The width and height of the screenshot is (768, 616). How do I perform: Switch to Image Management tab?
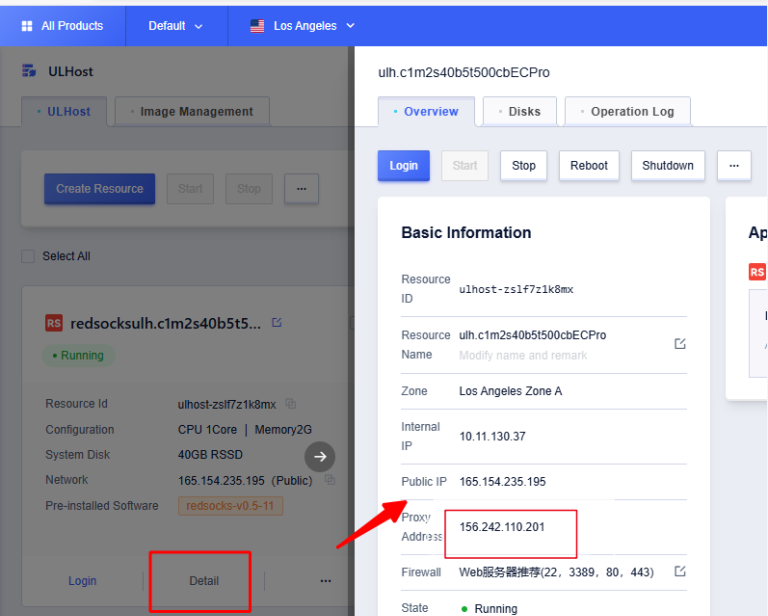(192, 112)
